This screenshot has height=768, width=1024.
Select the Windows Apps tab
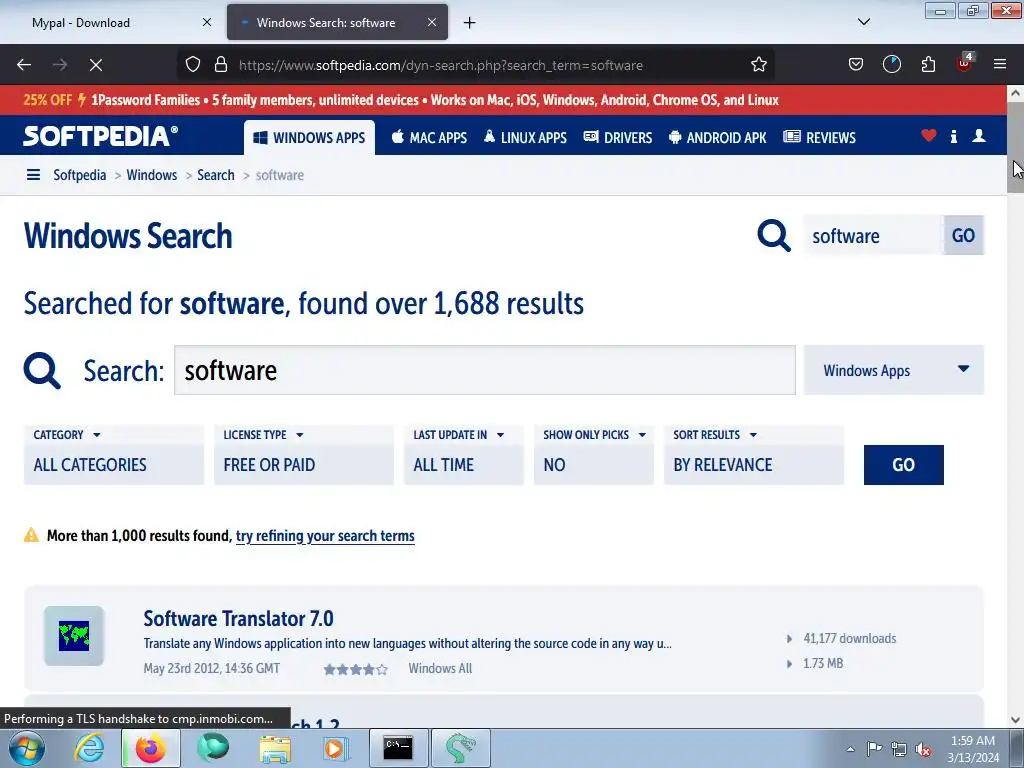[310, 138]
